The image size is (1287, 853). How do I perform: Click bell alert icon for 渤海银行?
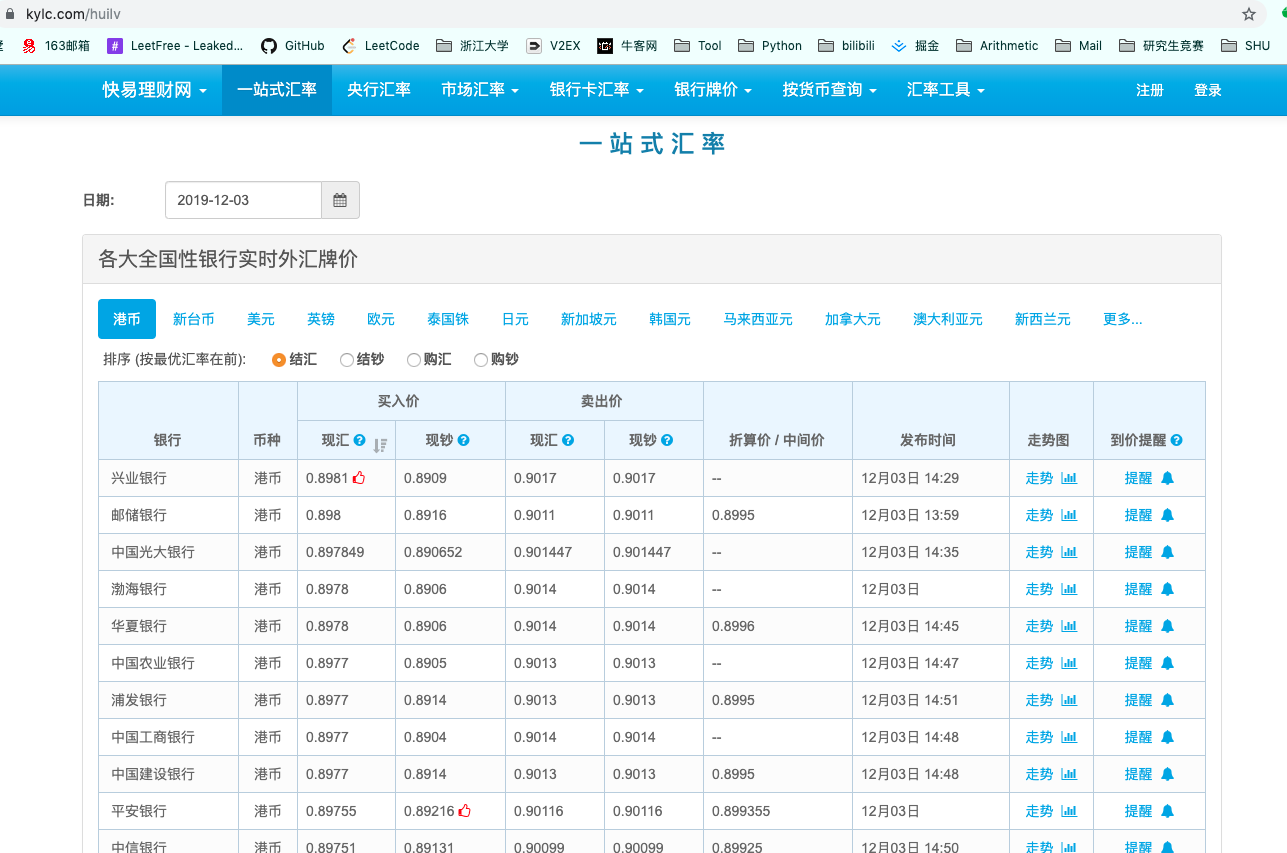pos(1167,589)
